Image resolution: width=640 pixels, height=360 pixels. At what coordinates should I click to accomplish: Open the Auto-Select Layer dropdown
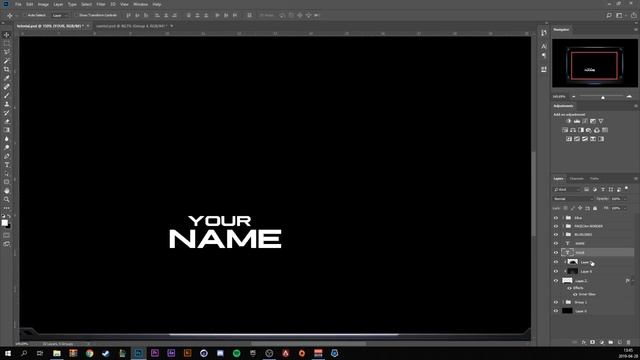pos(60,15)
